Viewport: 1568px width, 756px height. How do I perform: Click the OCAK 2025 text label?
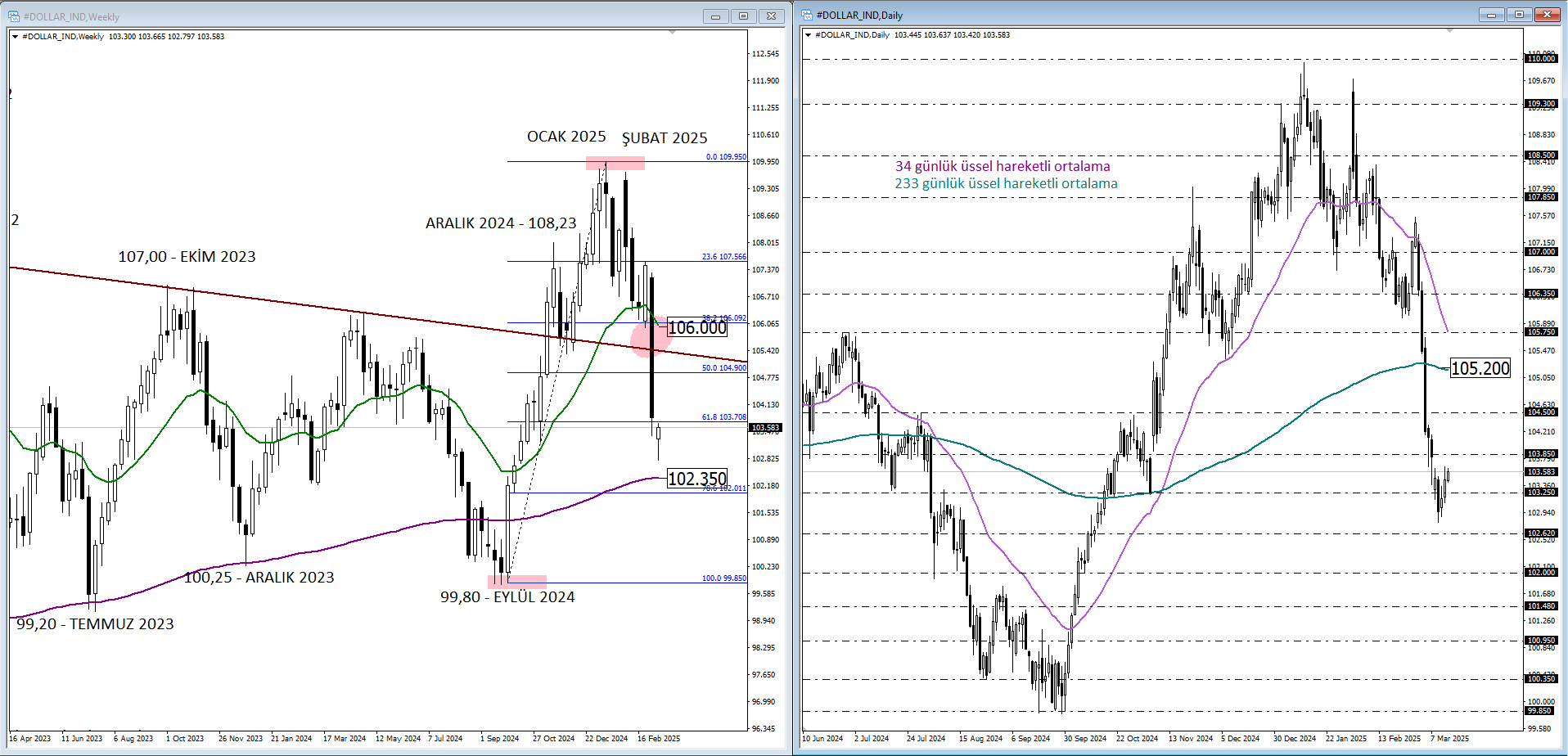(x=566, y=137)
